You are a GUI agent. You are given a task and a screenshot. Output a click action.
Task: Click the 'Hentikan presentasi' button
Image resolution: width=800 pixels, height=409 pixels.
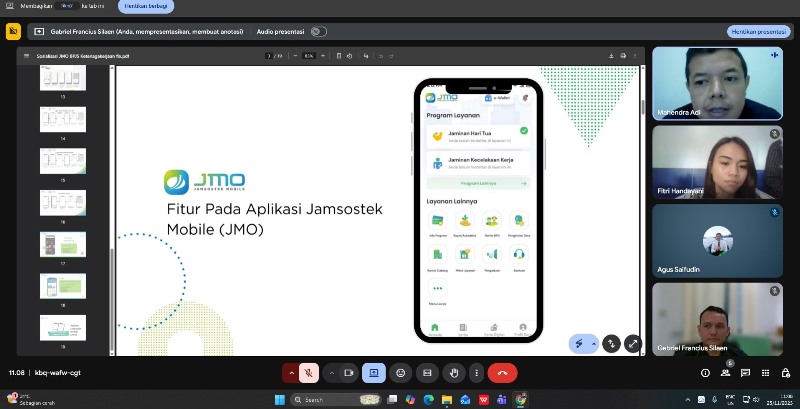pyautogui.click(x=758, y=31)
